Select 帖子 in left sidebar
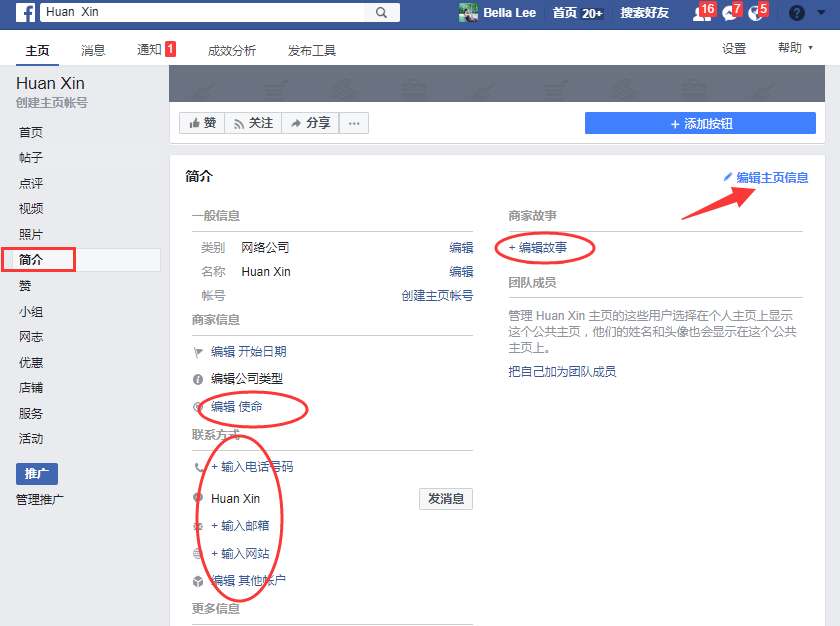Image resolution: width=840 pixels, height=626 pixels. [31, 157]
